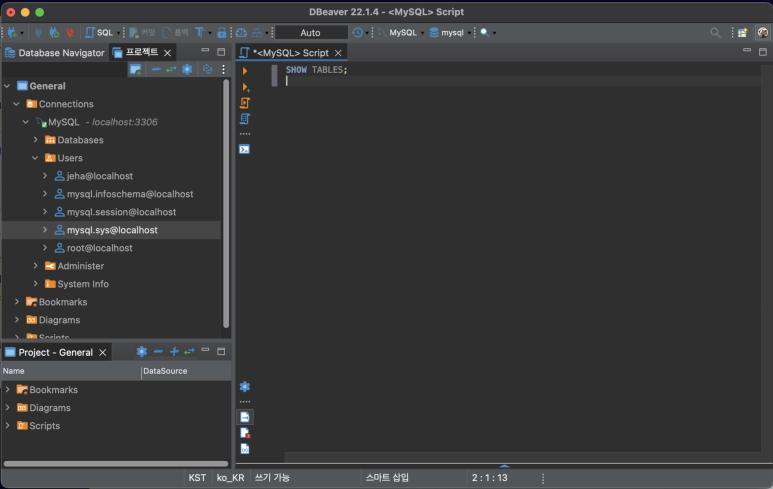The height and width of the screenshot is (489, 773).
Task: Click the navigator refresh sync icon
Action: point(208,70)
